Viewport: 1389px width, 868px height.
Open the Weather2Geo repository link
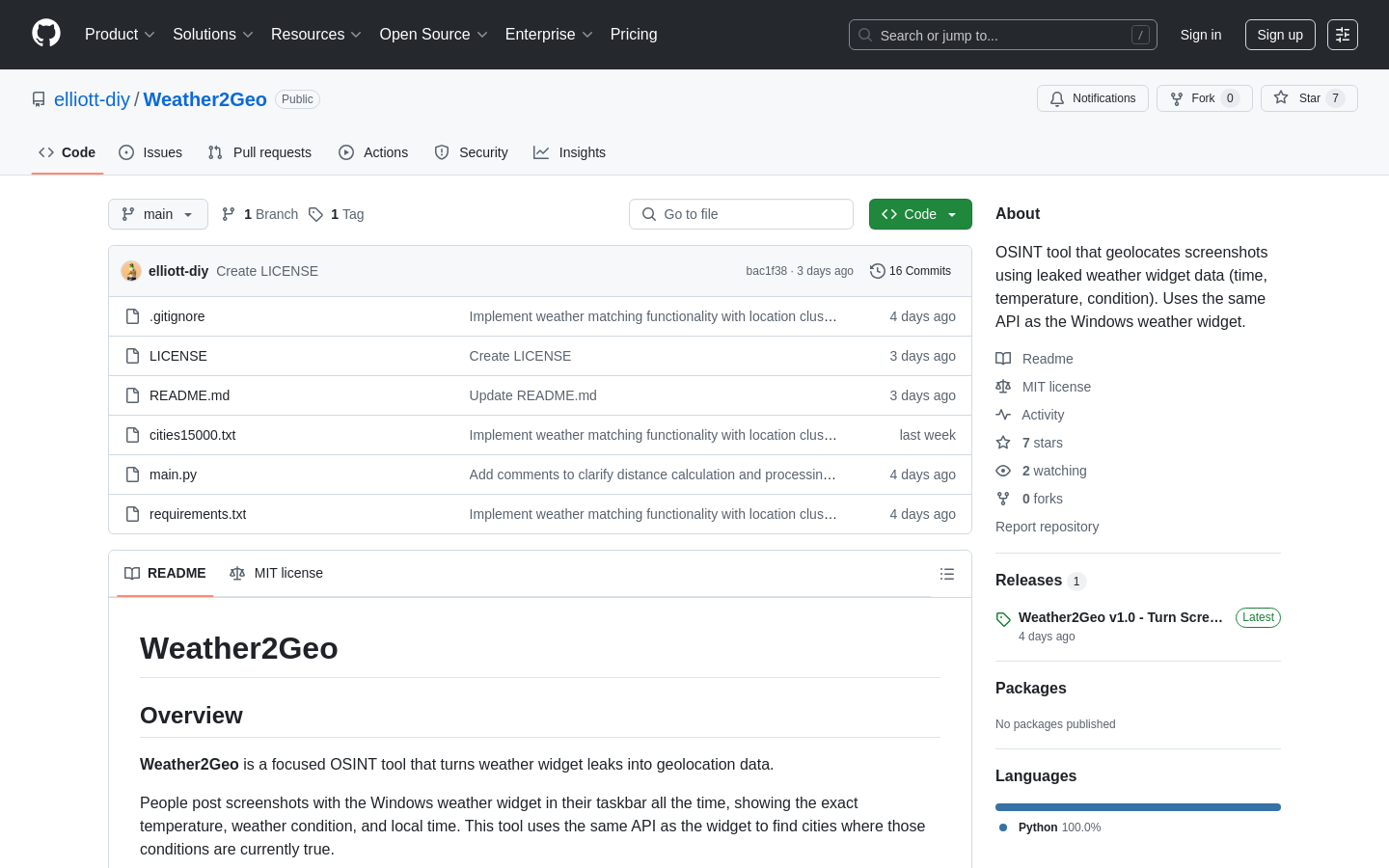tap(205, 99)
